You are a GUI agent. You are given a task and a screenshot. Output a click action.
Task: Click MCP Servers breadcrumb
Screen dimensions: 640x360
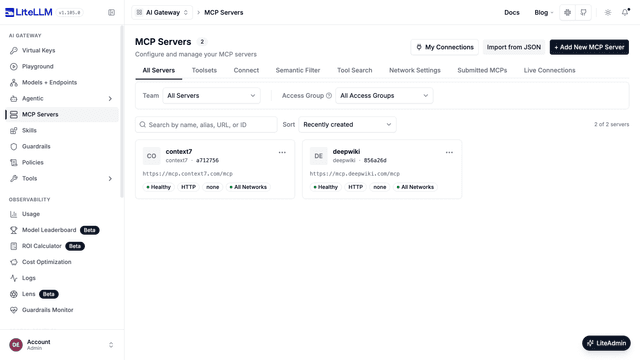(224, 13)
